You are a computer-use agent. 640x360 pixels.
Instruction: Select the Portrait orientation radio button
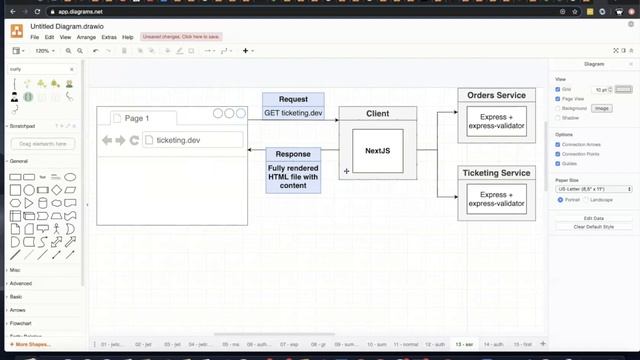(x=560, y=200)
